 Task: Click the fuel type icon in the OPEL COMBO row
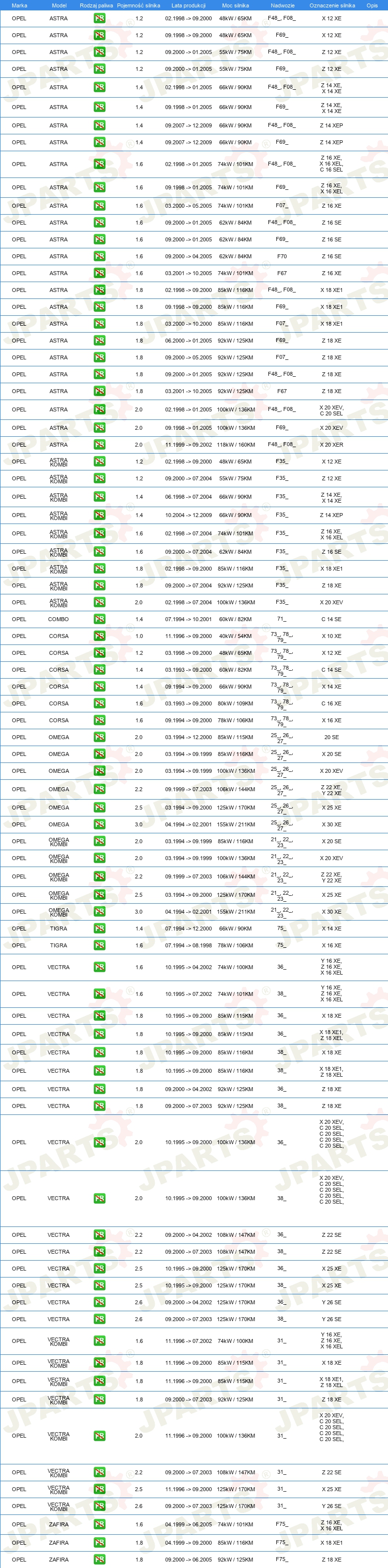[99, 619]
